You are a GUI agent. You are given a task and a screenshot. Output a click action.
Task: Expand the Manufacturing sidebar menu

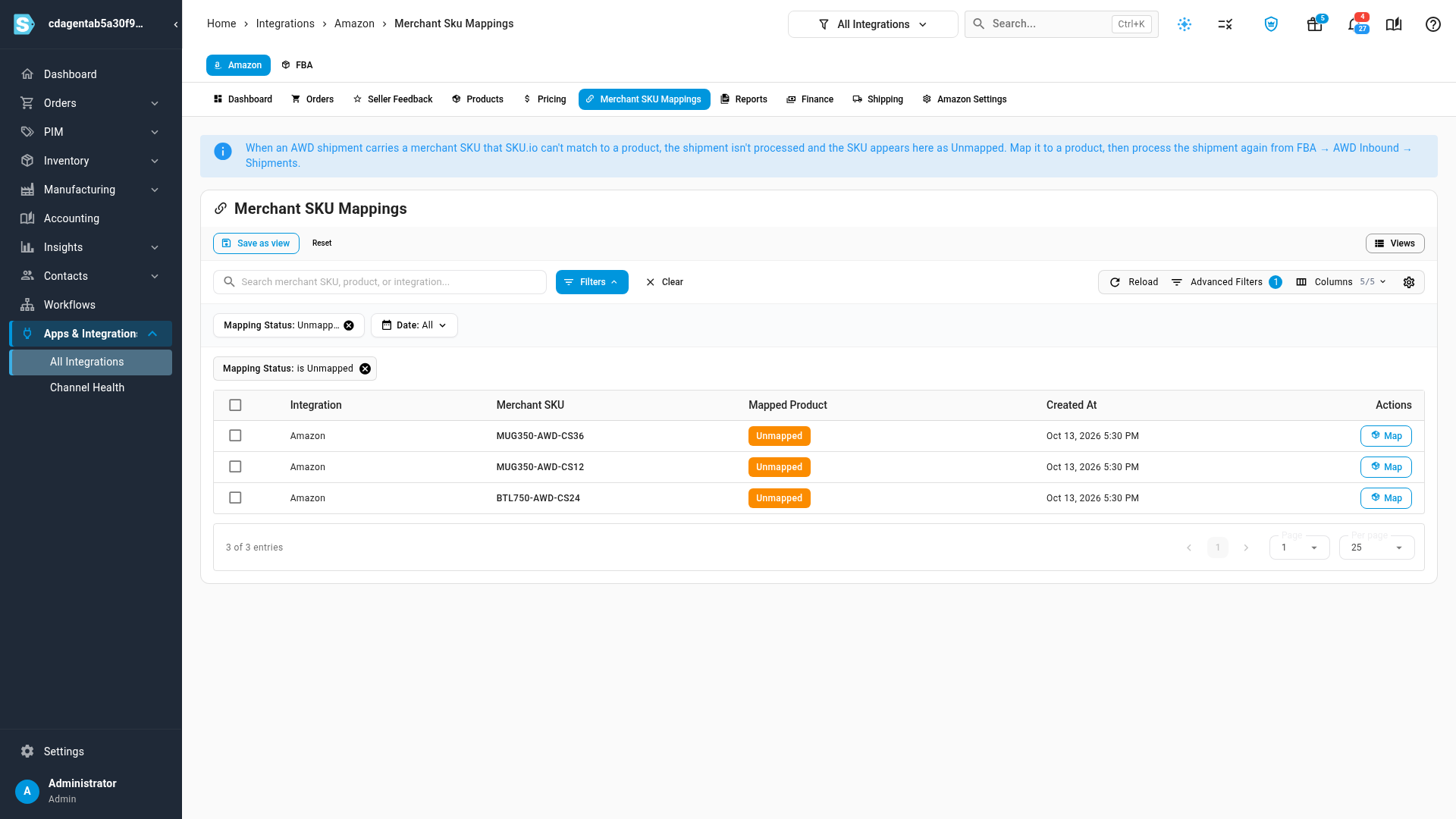point(91,190)
